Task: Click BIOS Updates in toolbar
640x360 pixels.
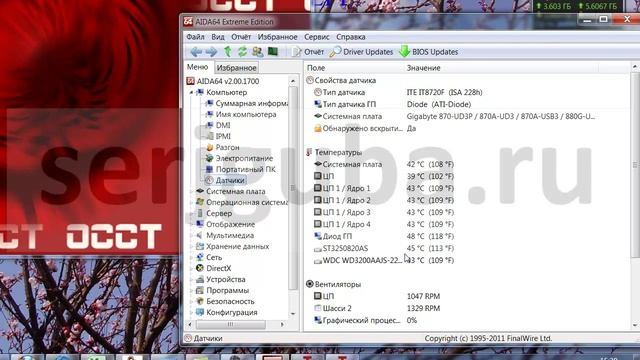Action: (x=429, y=52)
